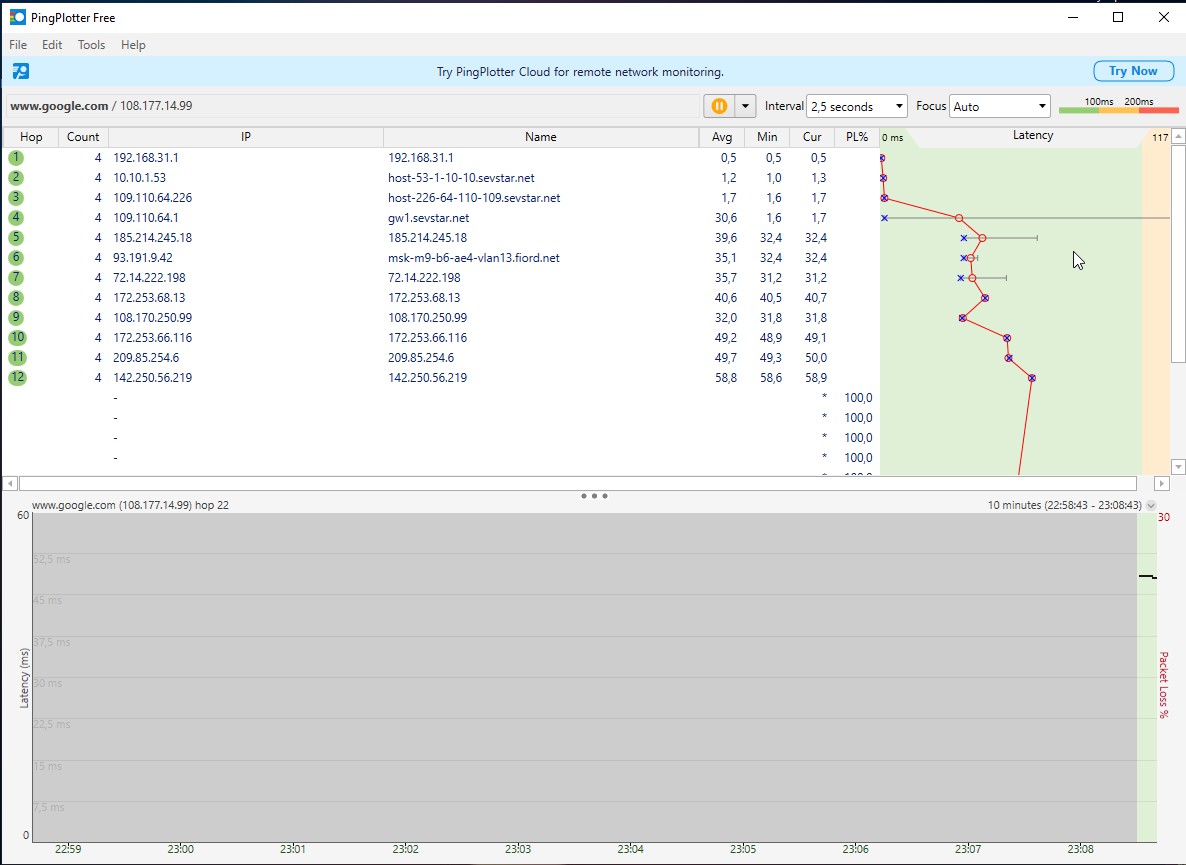
Task: Open the dropdown arrow beside the pause button
Action: tap(745, 106)
